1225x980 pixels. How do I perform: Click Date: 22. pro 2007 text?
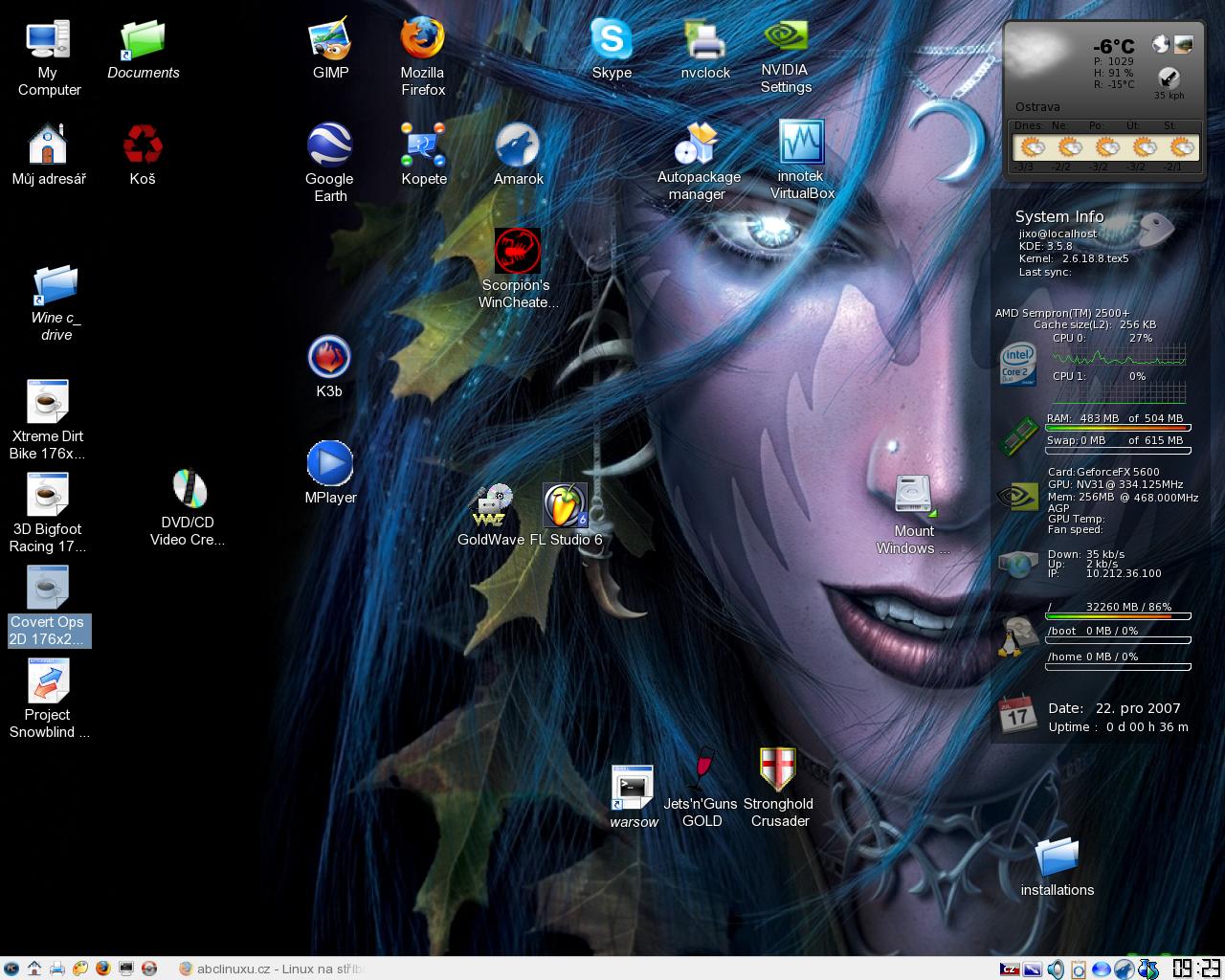pos(1114,708)
